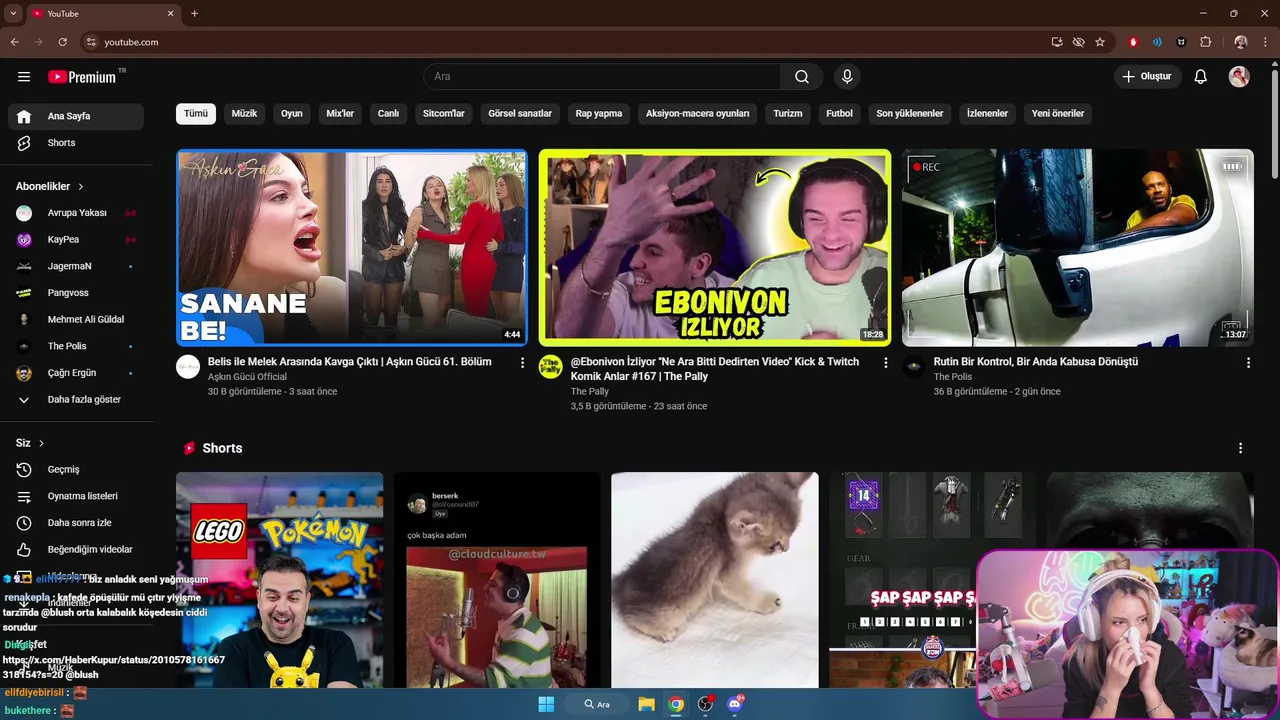Viewport: 1280px width, 720px height.
Task: Open the Chrome three-dot menu
Action: [1266, 42]
